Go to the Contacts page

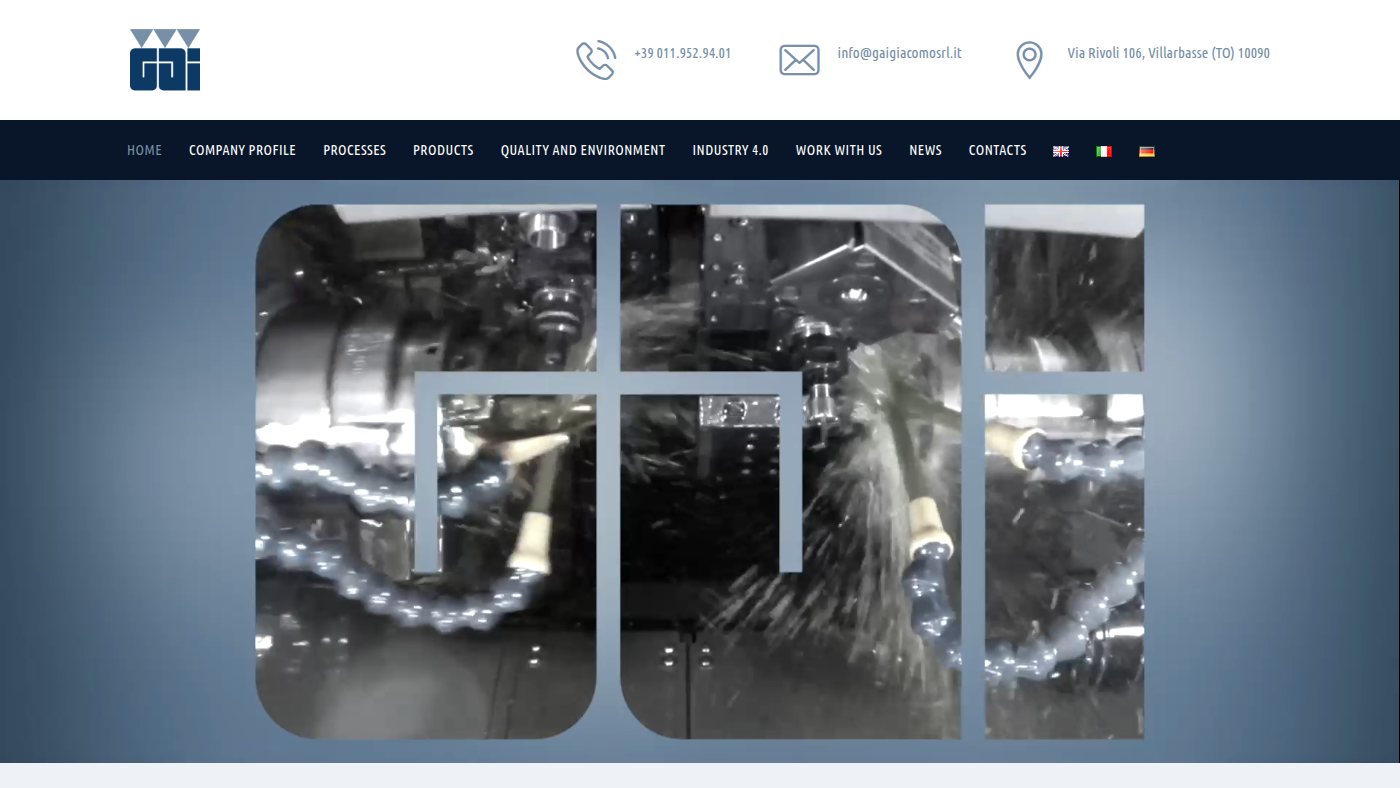point(997,150)
